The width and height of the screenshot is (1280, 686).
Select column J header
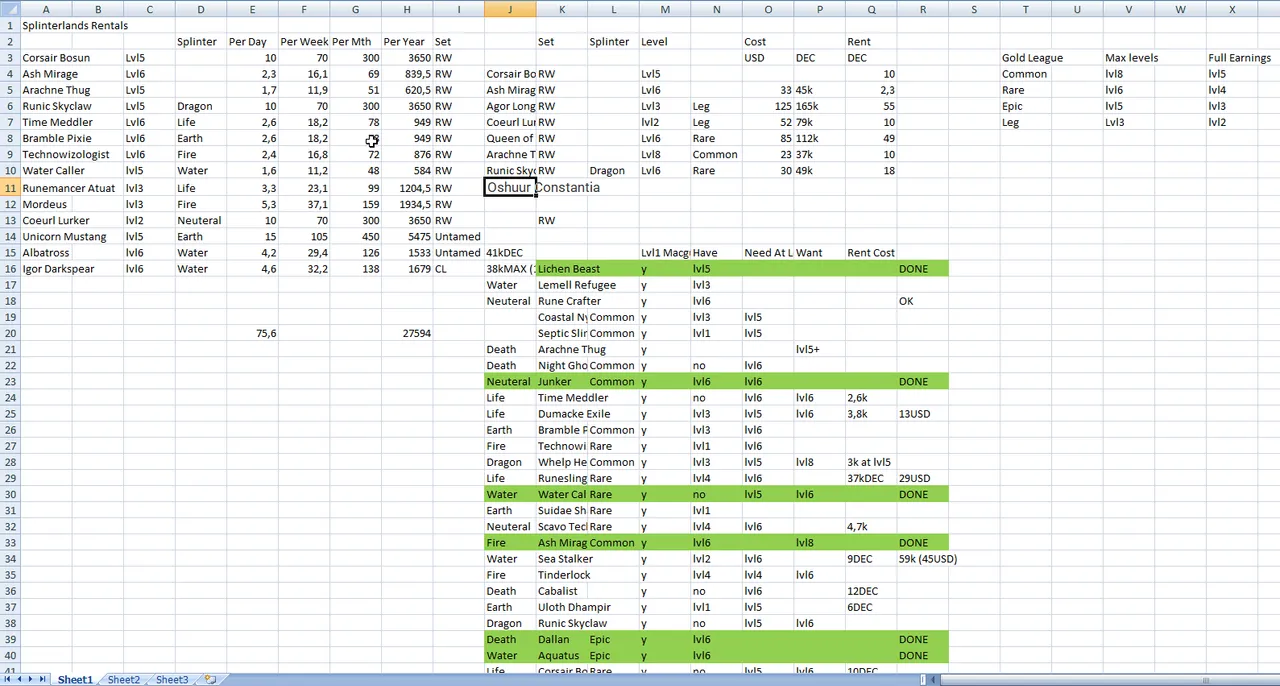pyautogui.click(x=510, y=9)
